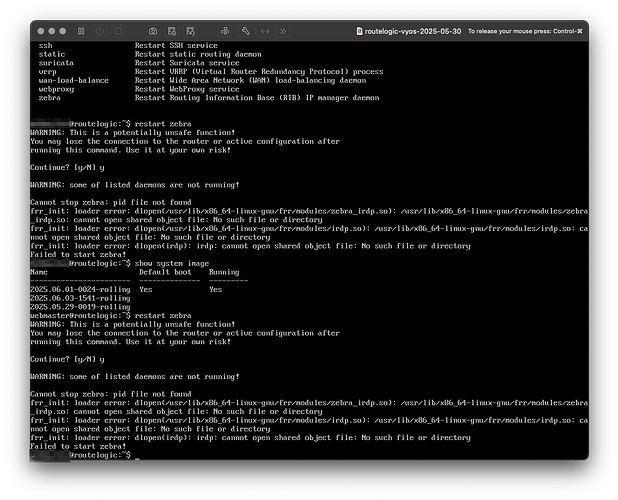Click the 'suricata' entry in the restart list

56,63
